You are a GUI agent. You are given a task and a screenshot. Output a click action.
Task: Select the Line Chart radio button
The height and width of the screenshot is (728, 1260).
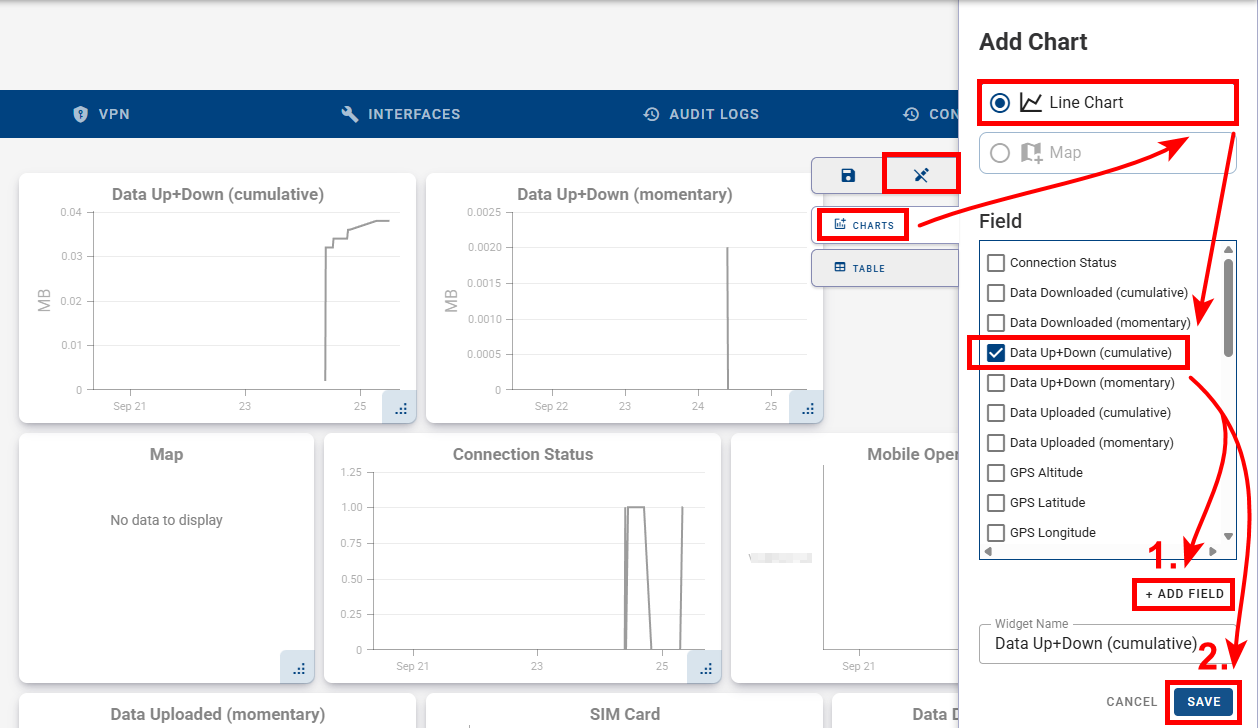tap(1000, 102)
